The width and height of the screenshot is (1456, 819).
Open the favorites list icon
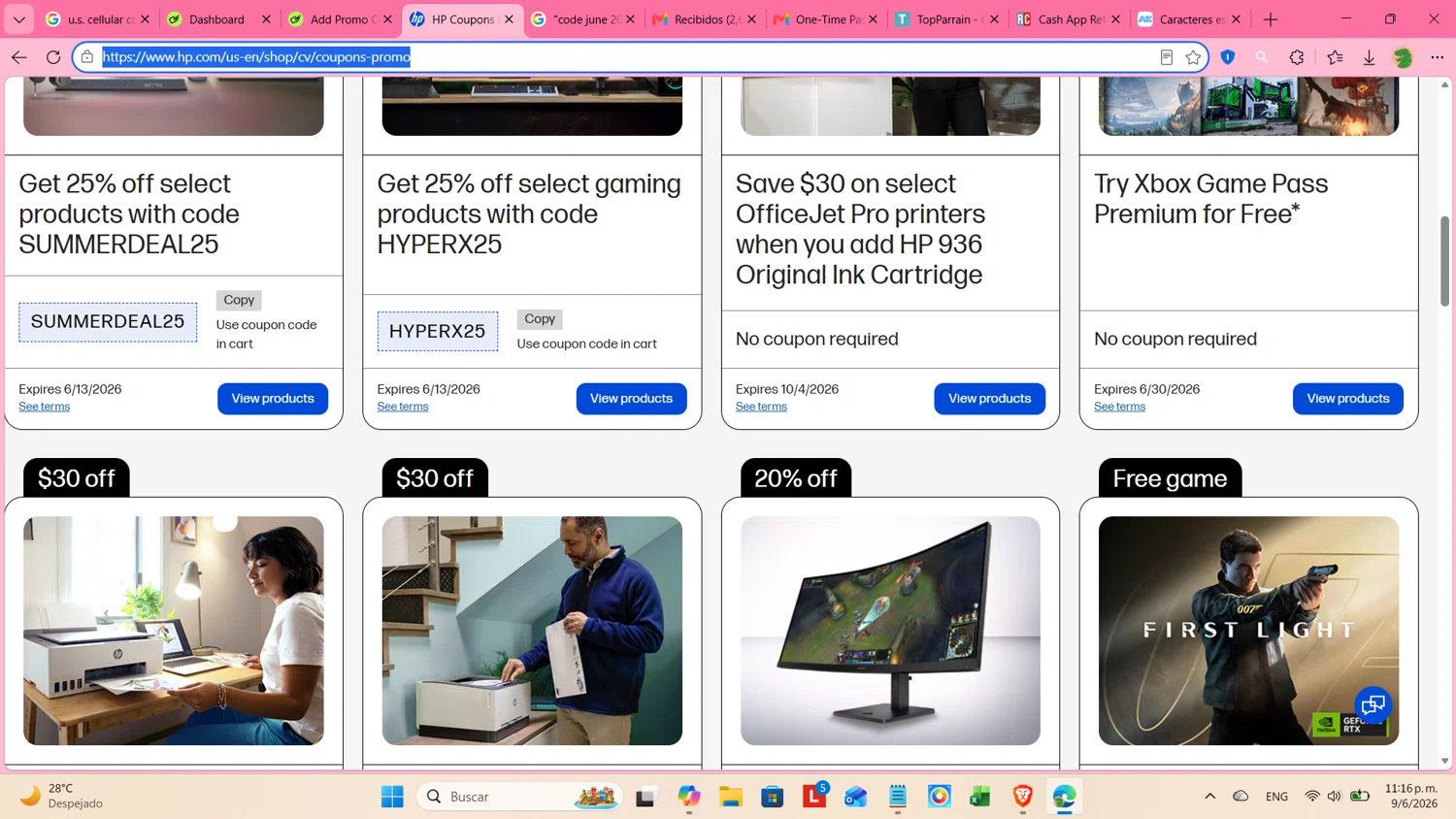[1335, 57]
